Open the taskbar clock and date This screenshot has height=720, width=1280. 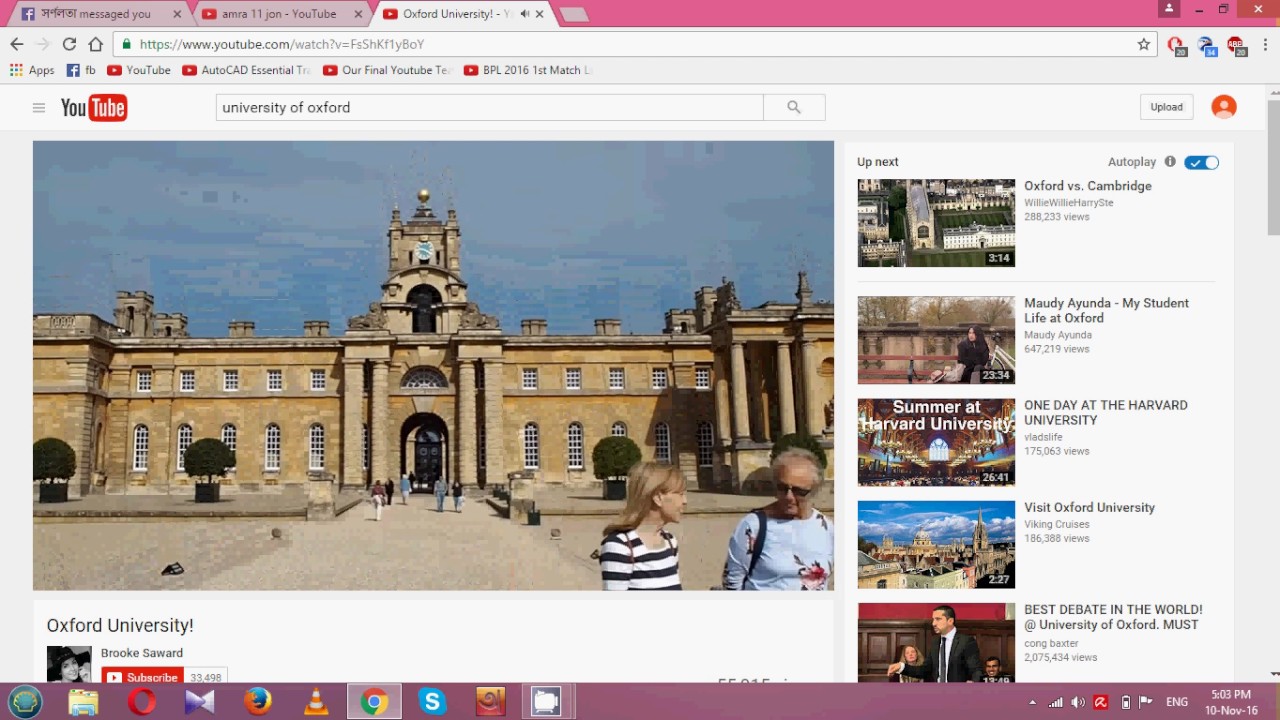click(x=1231, y=702)
